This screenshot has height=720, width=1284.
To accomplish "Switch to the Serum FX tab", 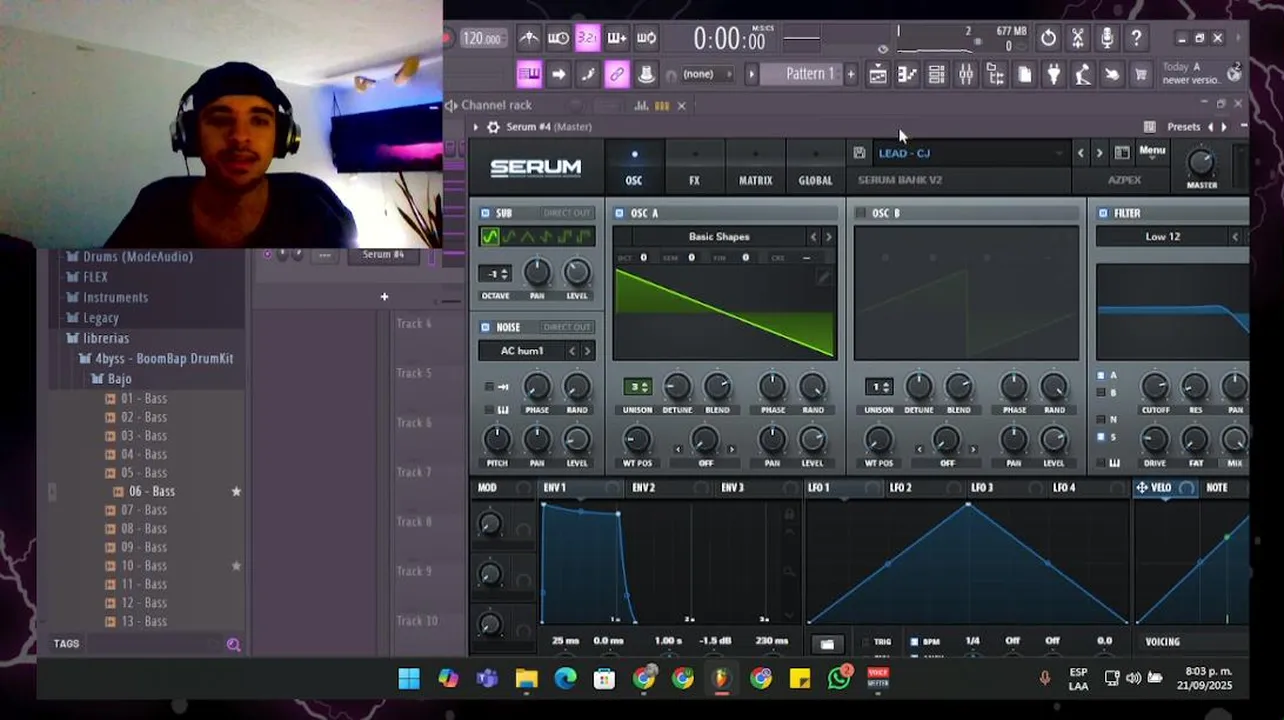I will pos(694,167).
